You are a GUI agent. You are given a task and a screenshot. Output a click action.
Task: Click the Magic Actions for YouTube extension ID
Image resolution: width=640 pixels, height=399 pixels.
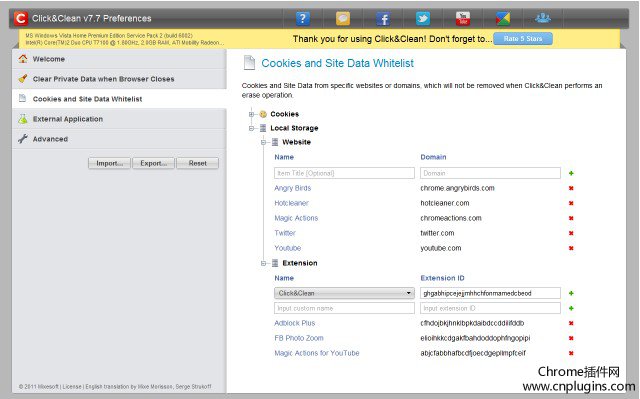pos(473,353)
